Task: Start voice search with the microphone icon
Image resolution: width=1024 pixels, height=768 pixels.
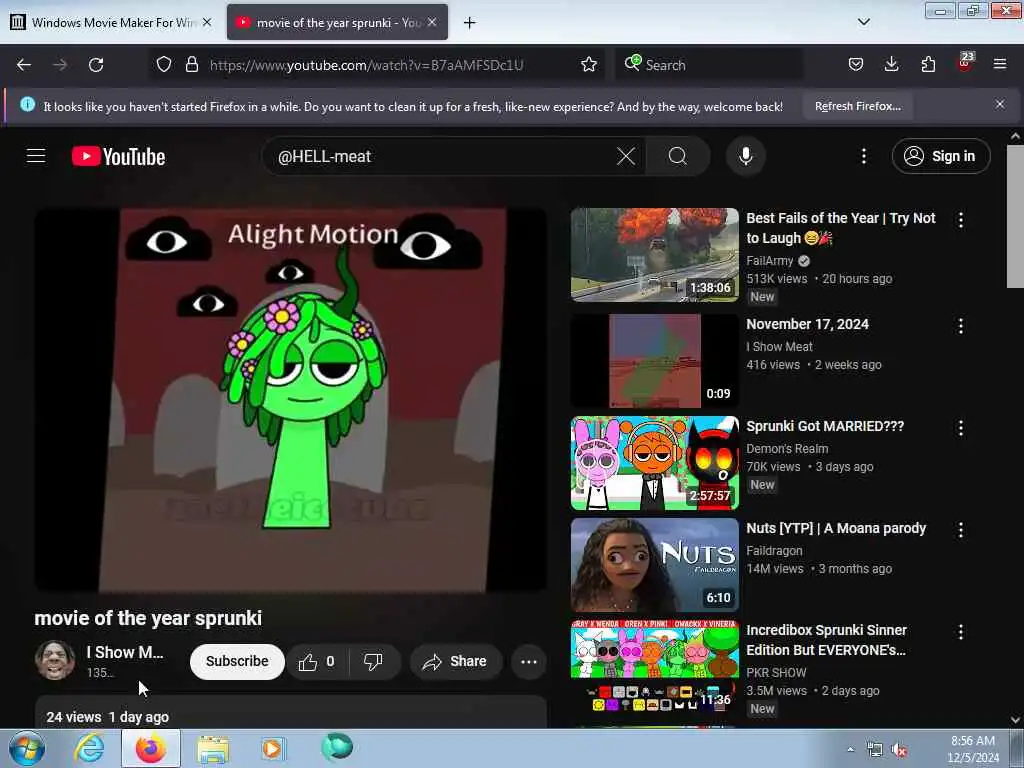Action: [746, 156]
